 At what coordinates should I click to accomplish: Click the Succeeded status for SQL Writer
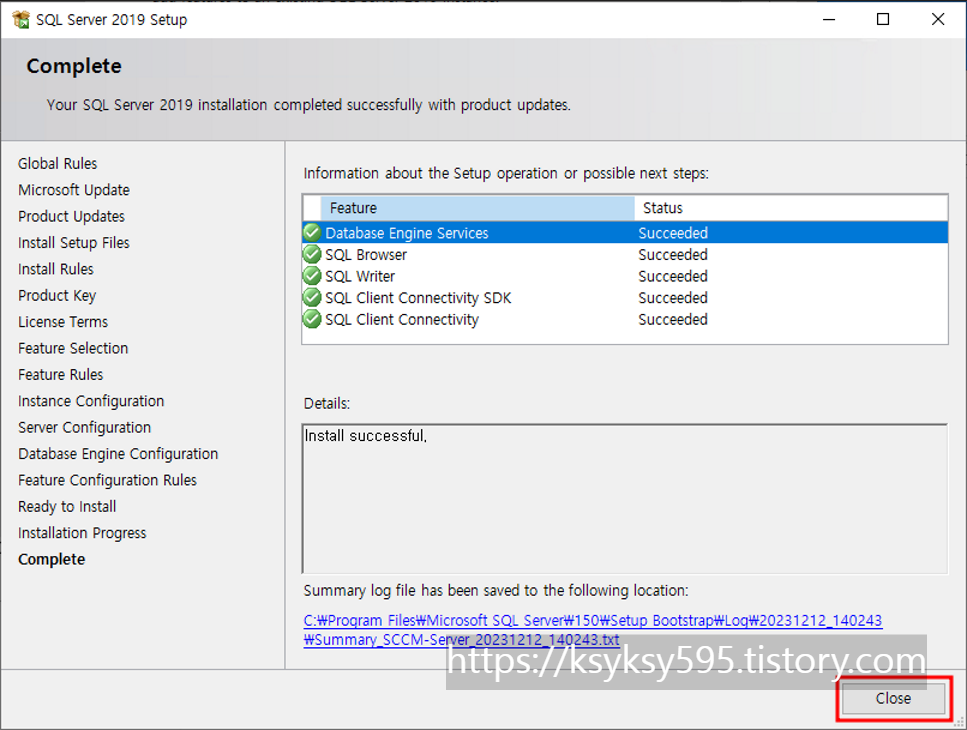point(673,276)
